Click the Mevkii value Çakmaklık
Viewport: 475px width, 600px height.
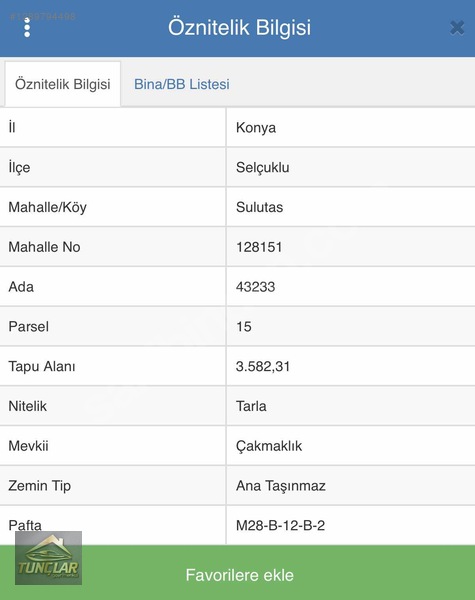269,446
